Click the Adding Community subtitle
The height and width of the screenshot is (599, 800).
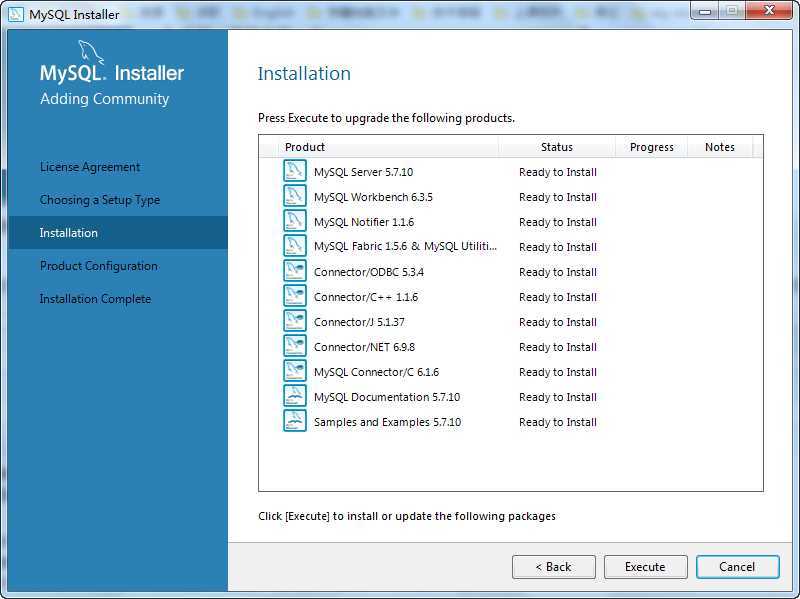105,98
